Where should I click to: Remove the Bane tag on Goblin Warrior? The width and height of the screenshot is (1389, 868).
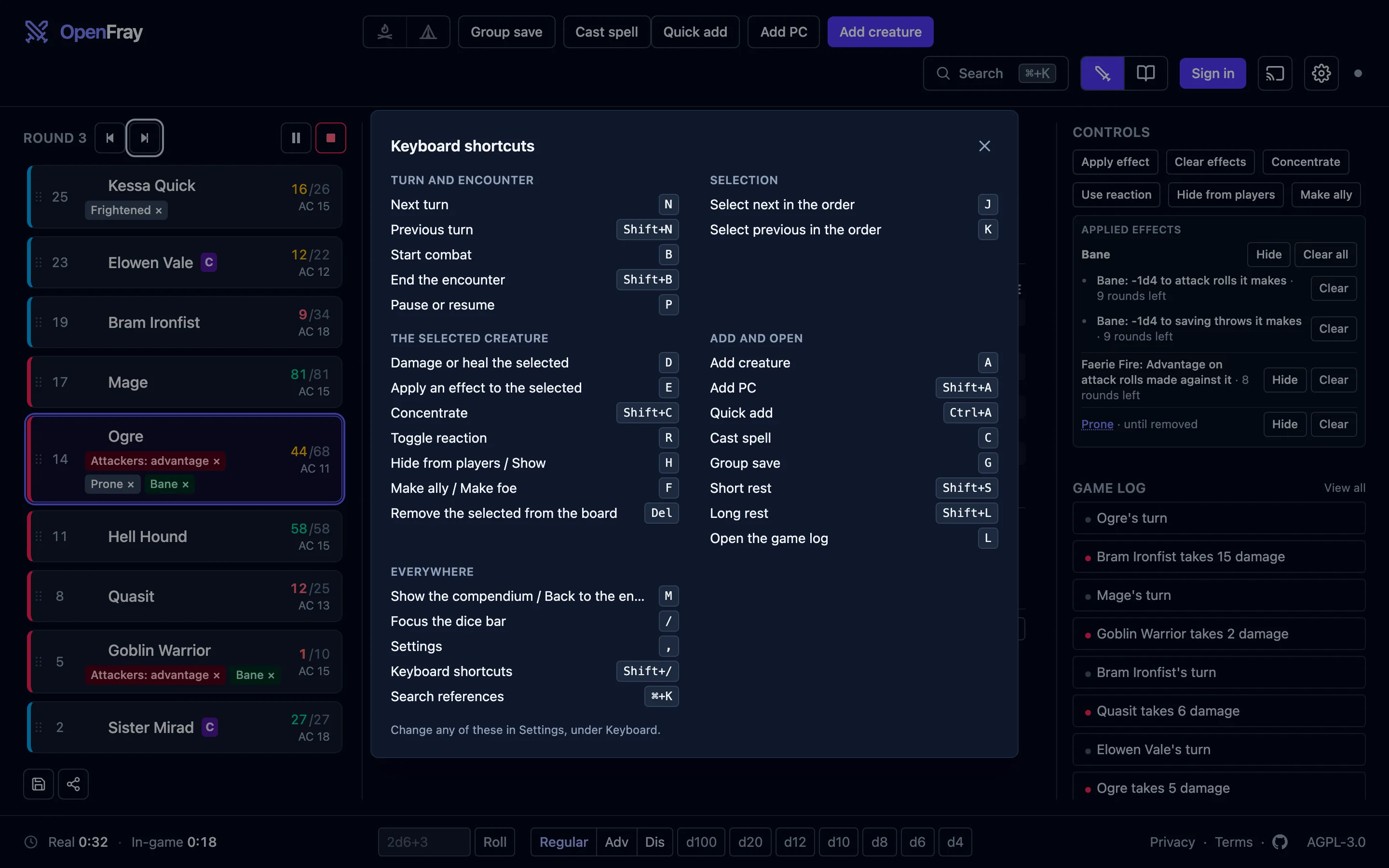point(272,676)
